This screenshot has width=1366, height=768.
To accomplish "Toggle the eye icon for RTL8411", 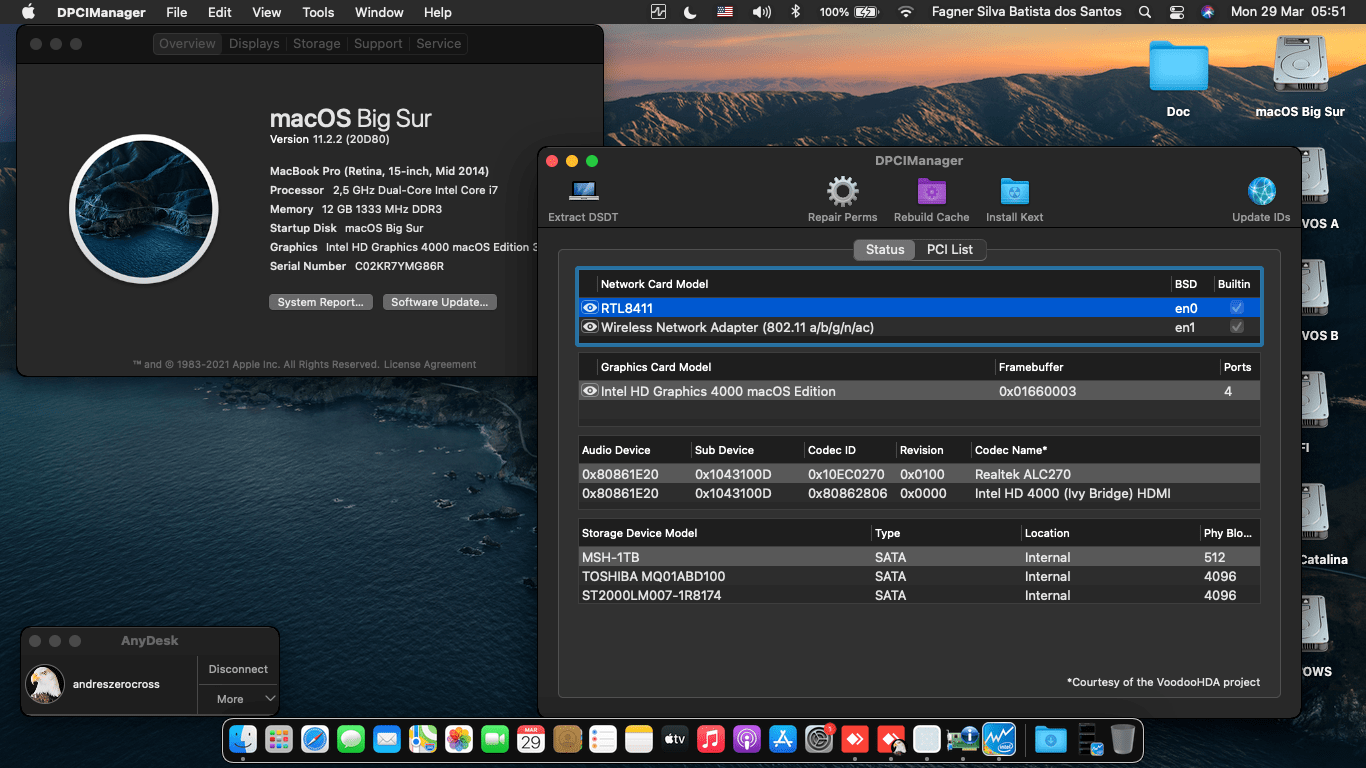I will point(590,308).
